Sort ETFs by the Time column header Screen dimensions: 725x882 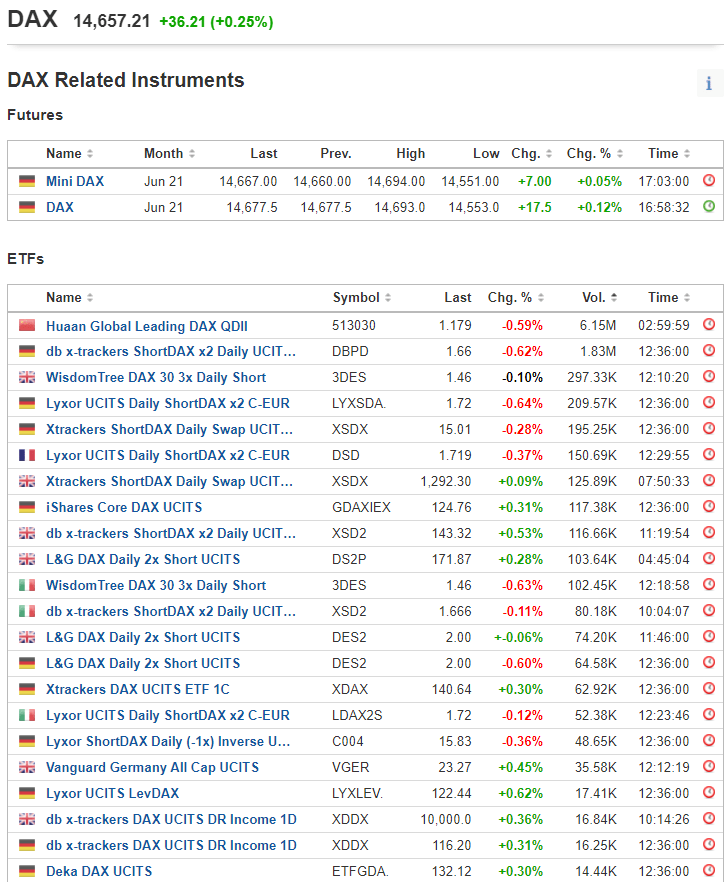tap(668, 297)
